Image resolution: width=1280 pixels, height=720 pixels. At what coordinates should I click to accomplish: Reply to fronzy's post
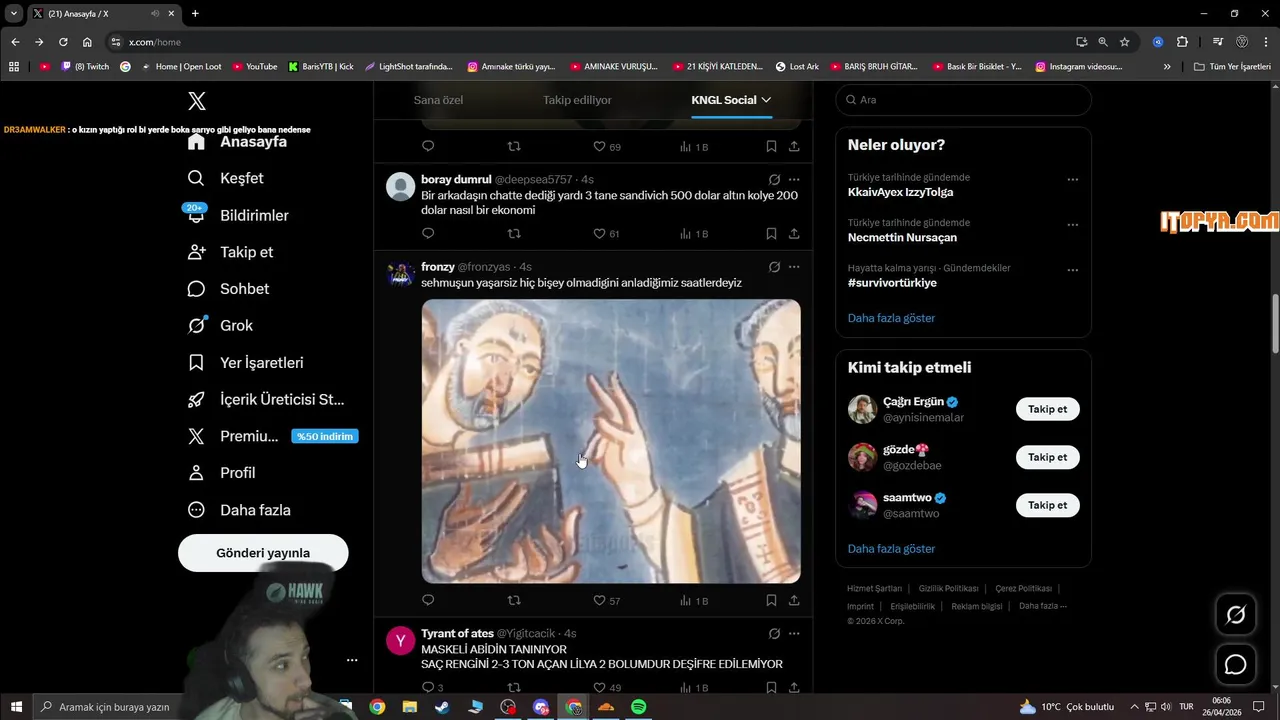428,600
